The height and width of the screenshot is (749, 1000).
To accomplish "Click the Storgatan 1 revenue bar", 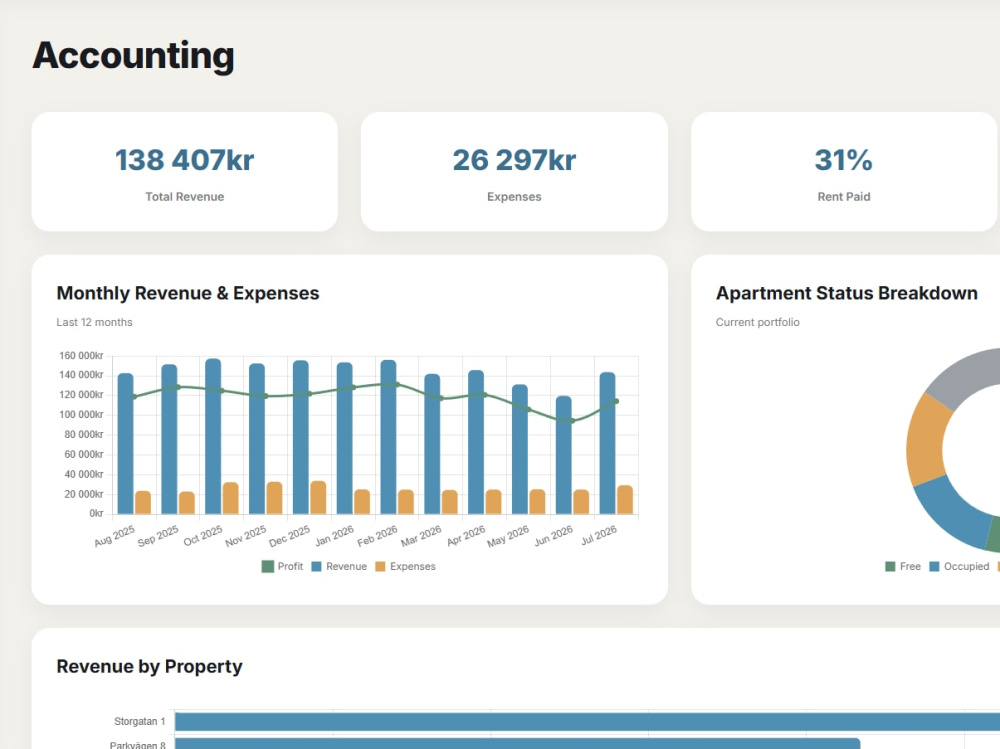I will [x=587, y=722].
